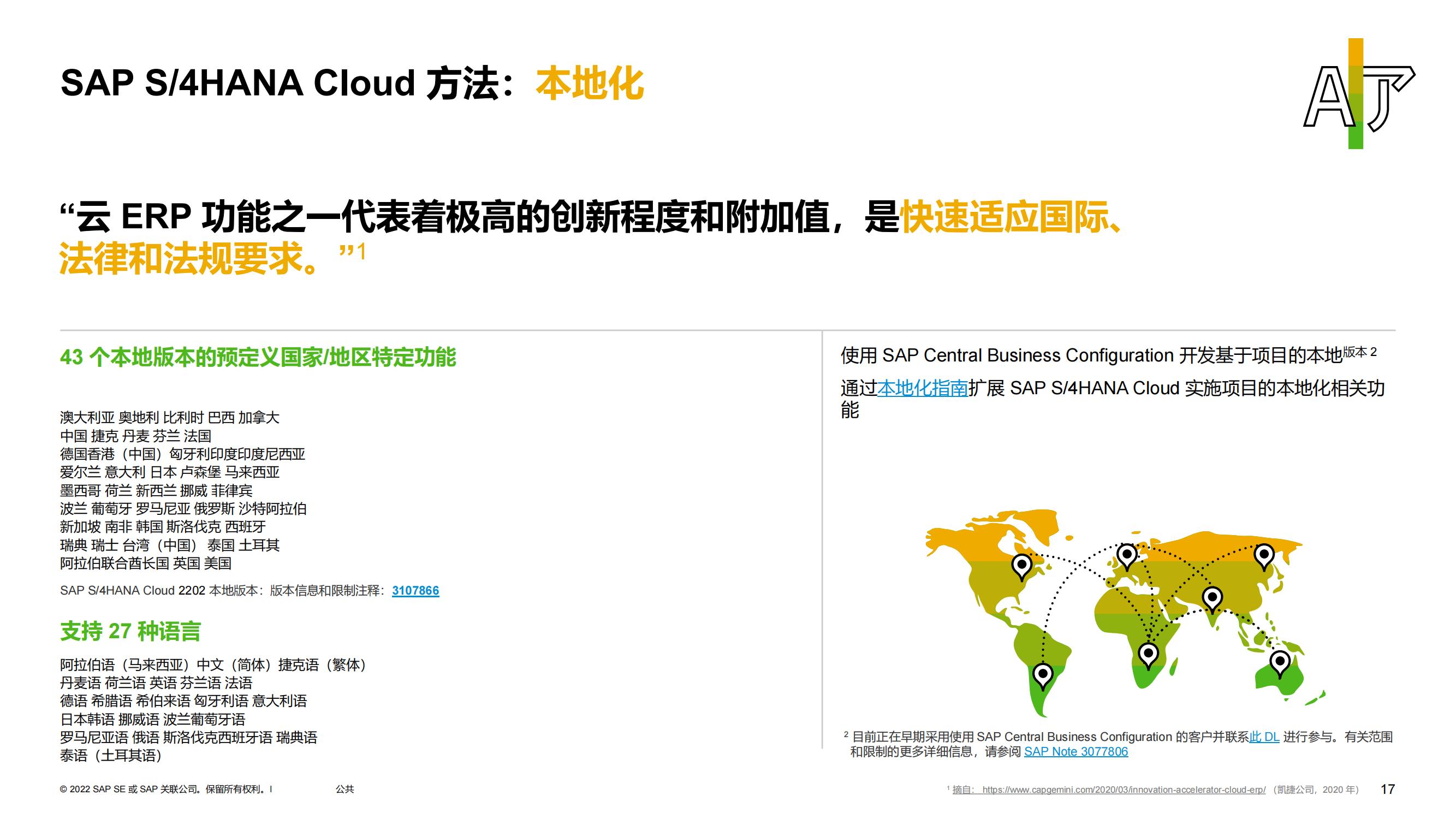Click the heading 43 个本地版本的预定义国家/地区特定功能
The image size is (1456, 819).
(258, 357)
